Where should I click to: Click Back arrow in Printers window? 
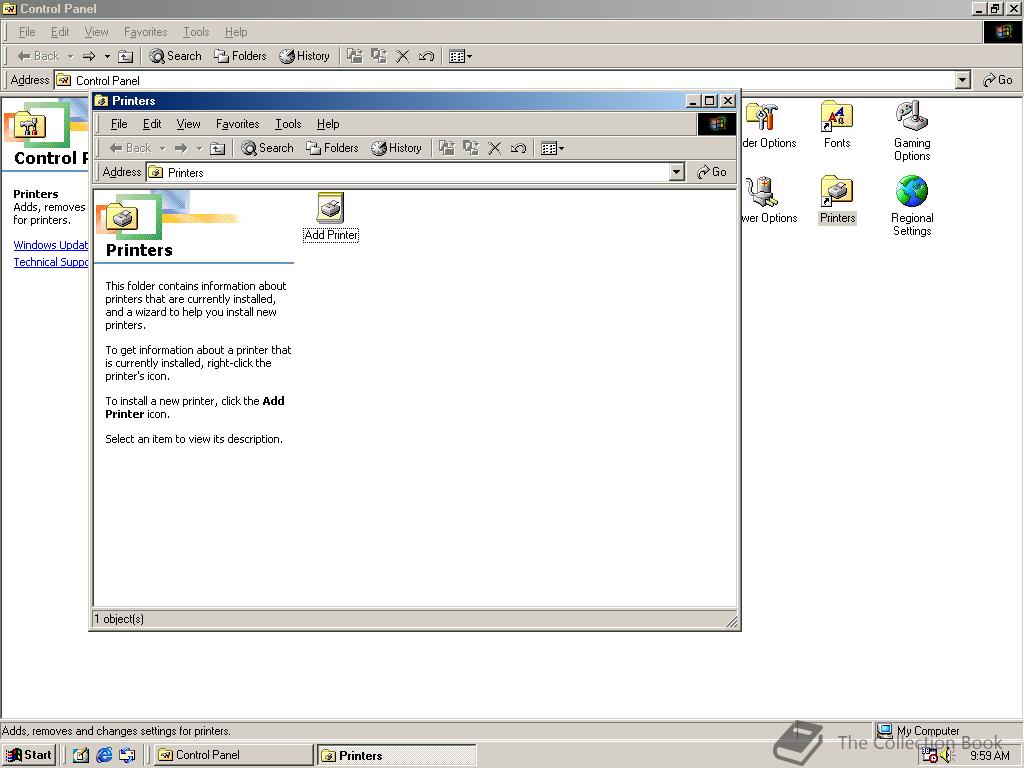pyautogui.click(x=130, y=148)
